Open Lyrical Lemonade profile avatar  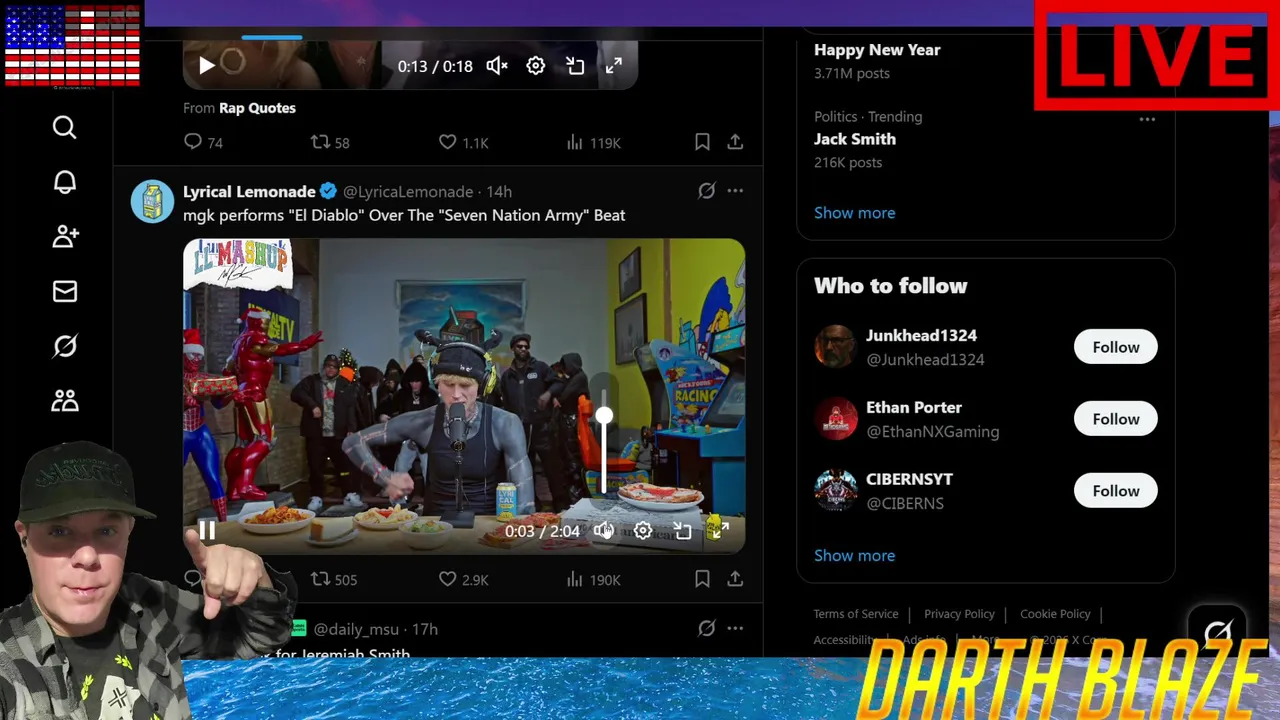[x=152, y=201]
